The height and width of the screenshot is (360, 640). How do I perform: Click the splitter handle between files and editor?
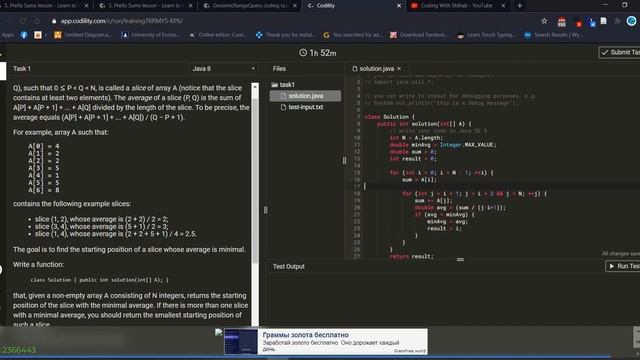(344, 160)
